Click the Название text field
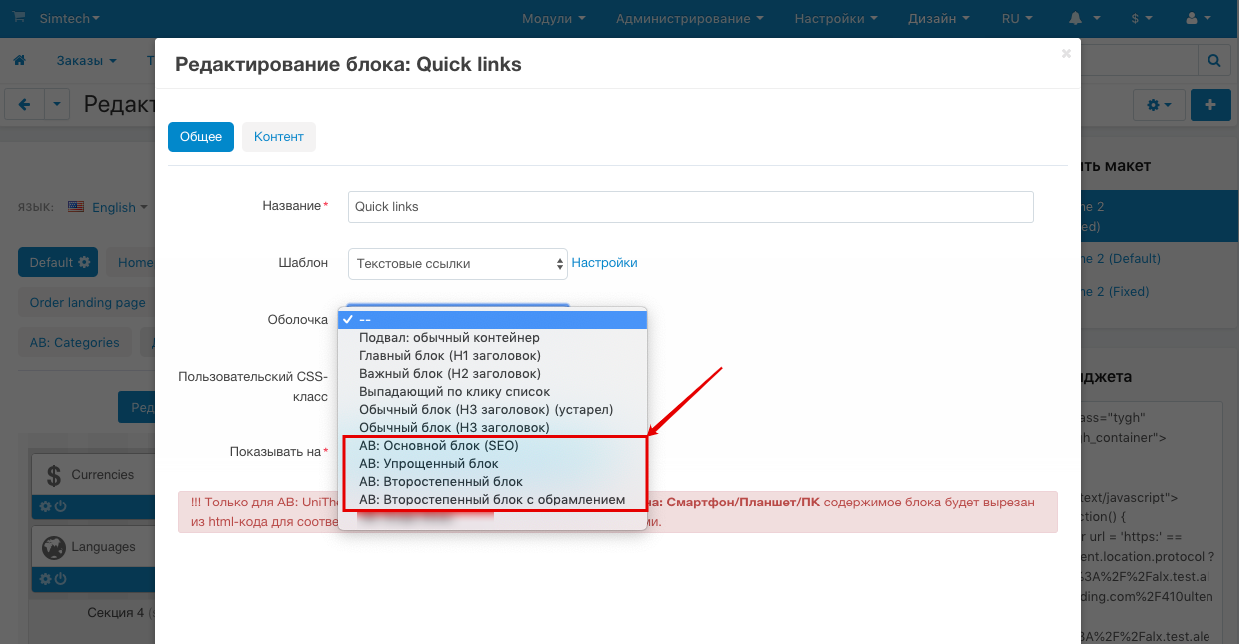The width and height of the screenshot is (1239, 644). click(x=690, y=207)
